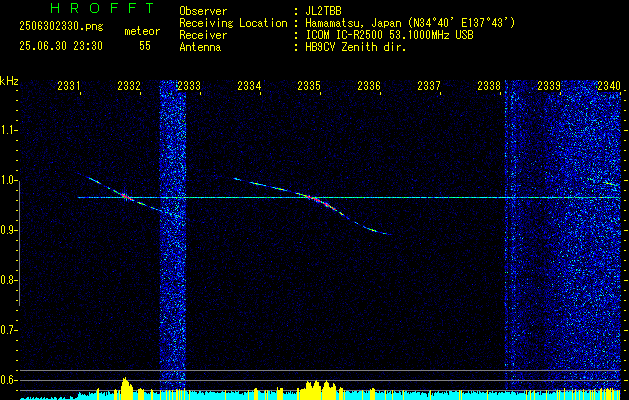Click the date 25.06.30 23:30
This screenshot has width=629, height=400.
coord(61,46)
